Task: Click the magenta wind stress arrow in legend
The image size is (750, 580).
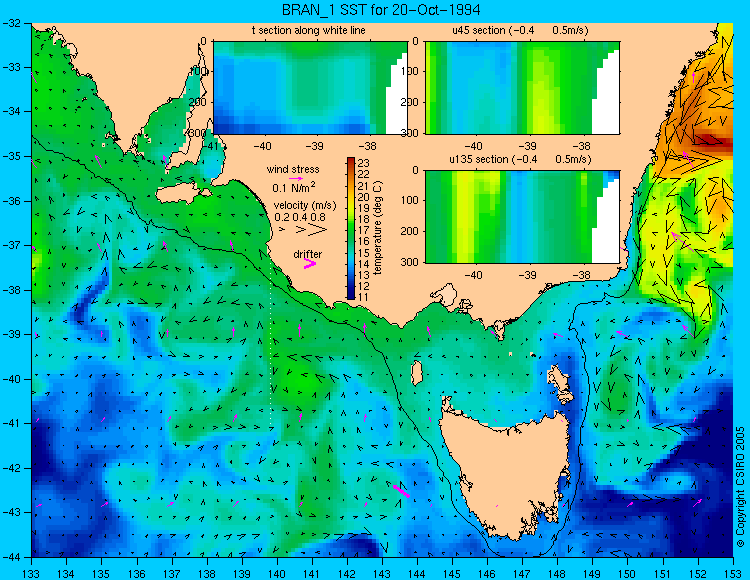Action: (x=296, y=179)
